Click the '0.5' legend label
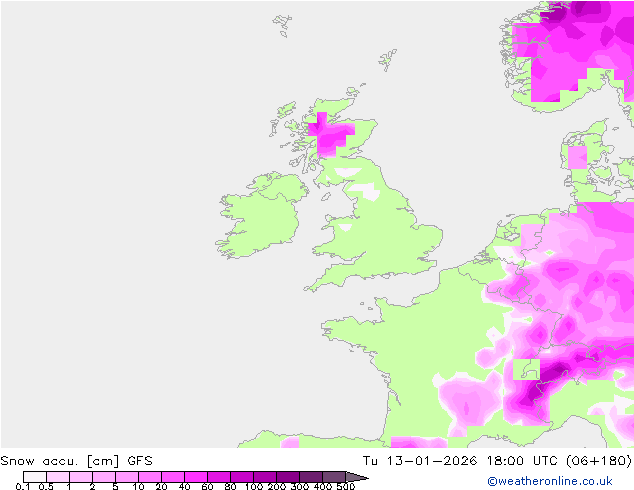 coord(46,486)
